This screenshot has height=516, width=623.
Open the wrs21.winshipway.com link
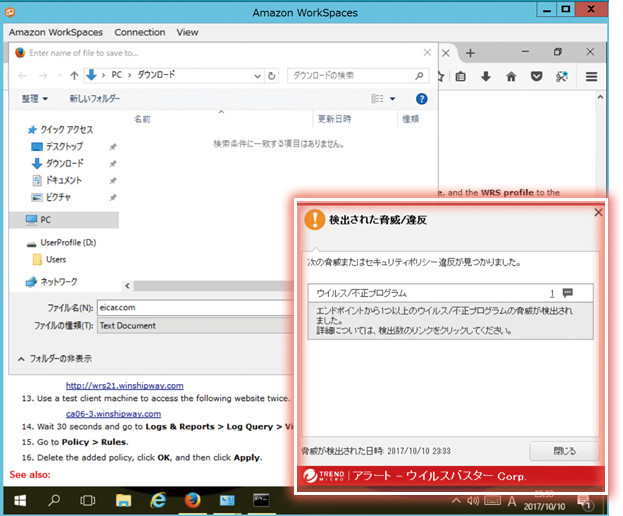click(x=125, y=385)
